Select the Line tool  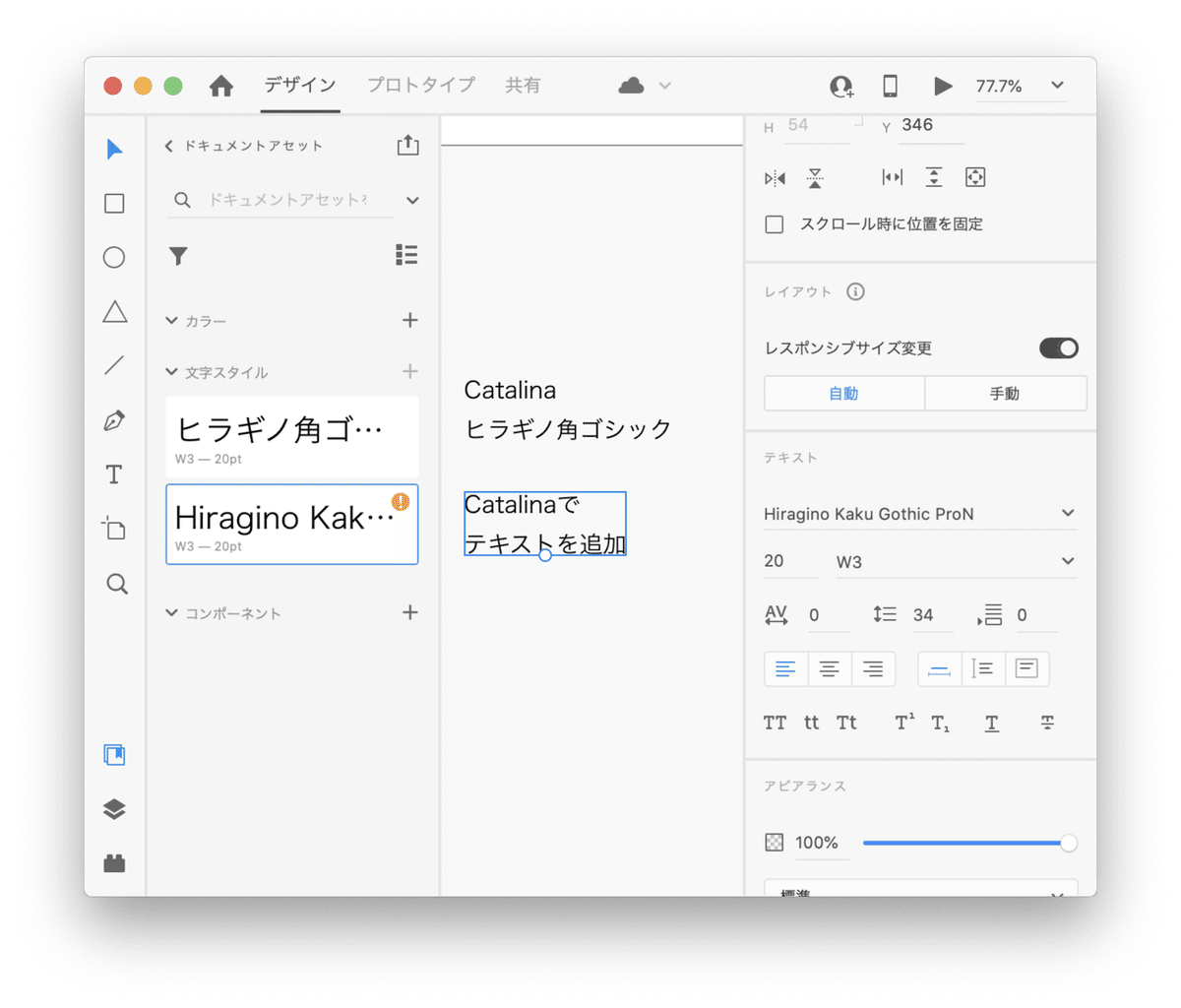(114, 366)
